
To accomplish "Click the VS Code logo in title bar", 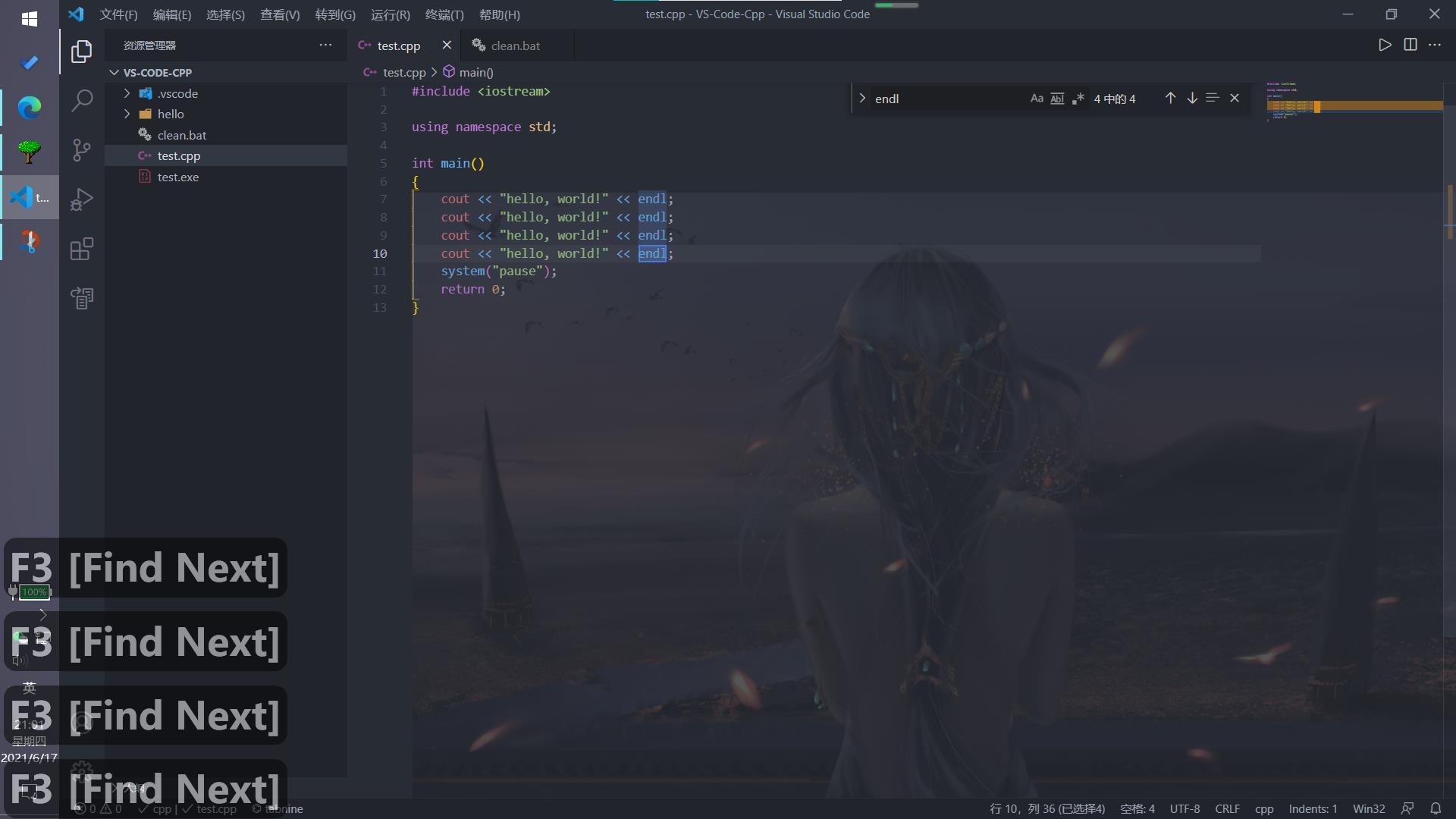I will coord(76,14).
